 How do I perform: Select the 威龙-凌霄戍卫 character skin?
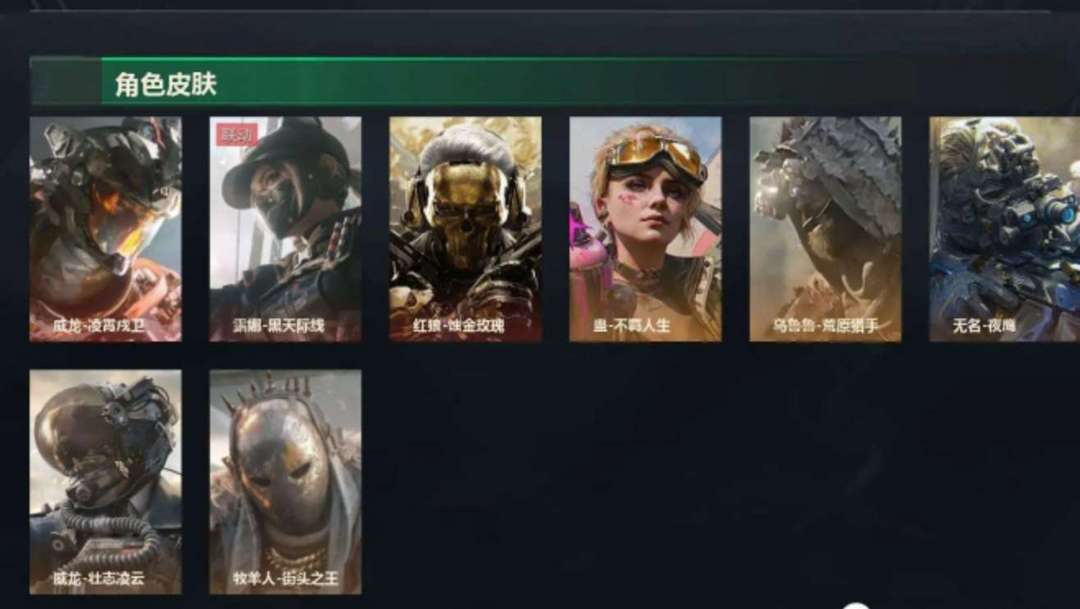tap(105, 229)
